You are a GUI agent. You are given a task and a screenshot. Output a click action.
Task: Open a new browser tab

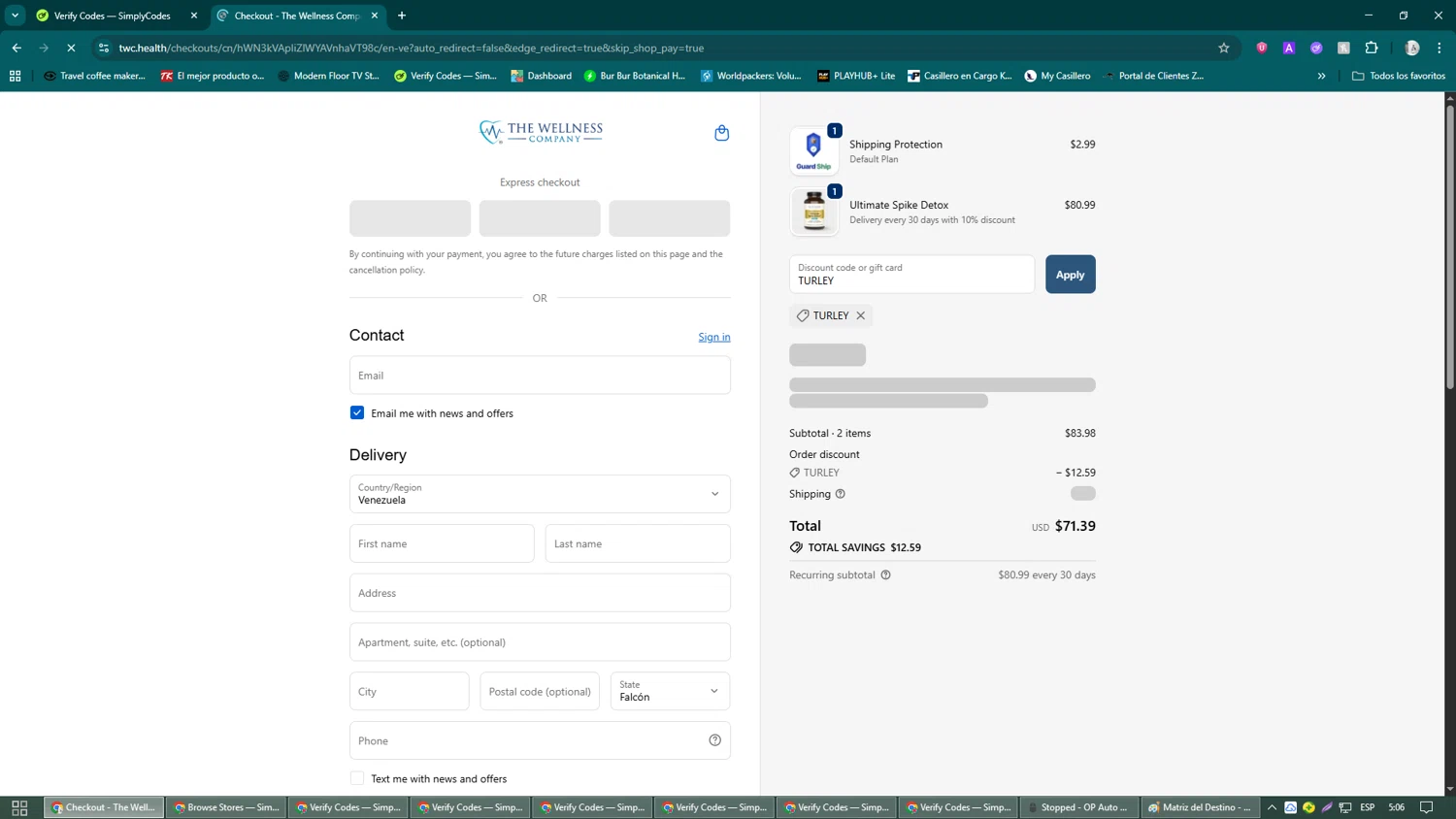click(x=402, y=16)
